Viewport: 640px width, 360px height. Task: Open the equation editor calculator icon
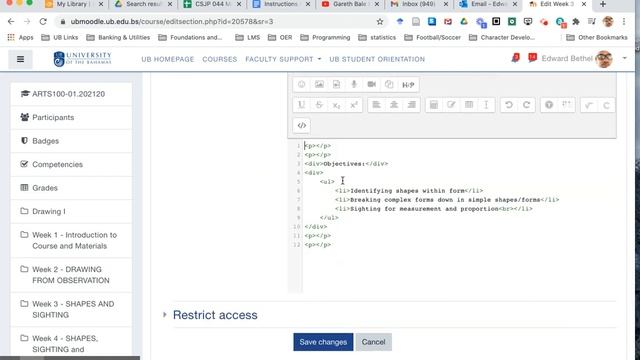tap(433, 105)
